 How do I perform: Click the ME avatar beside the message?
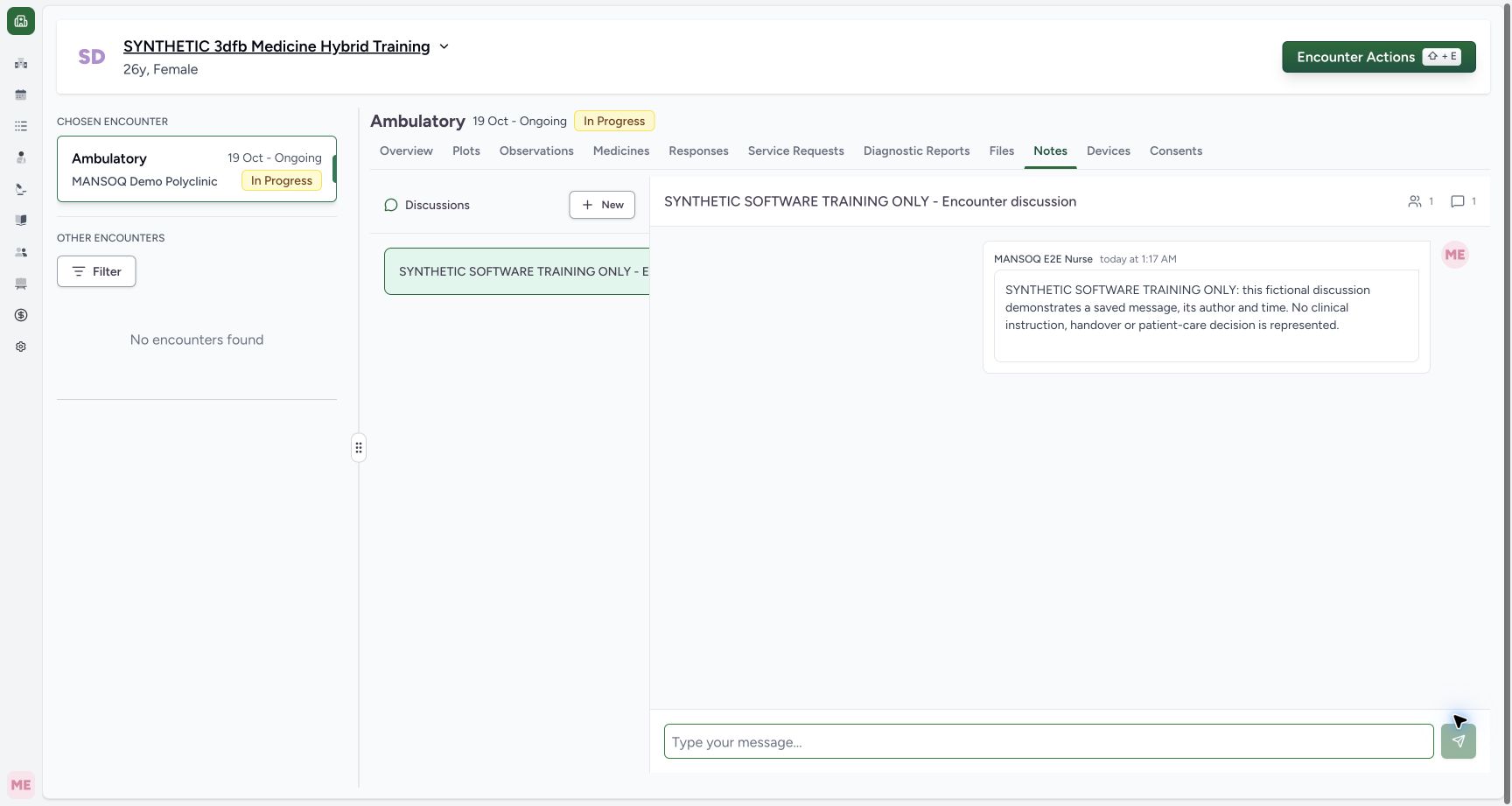pos(1455,255)
